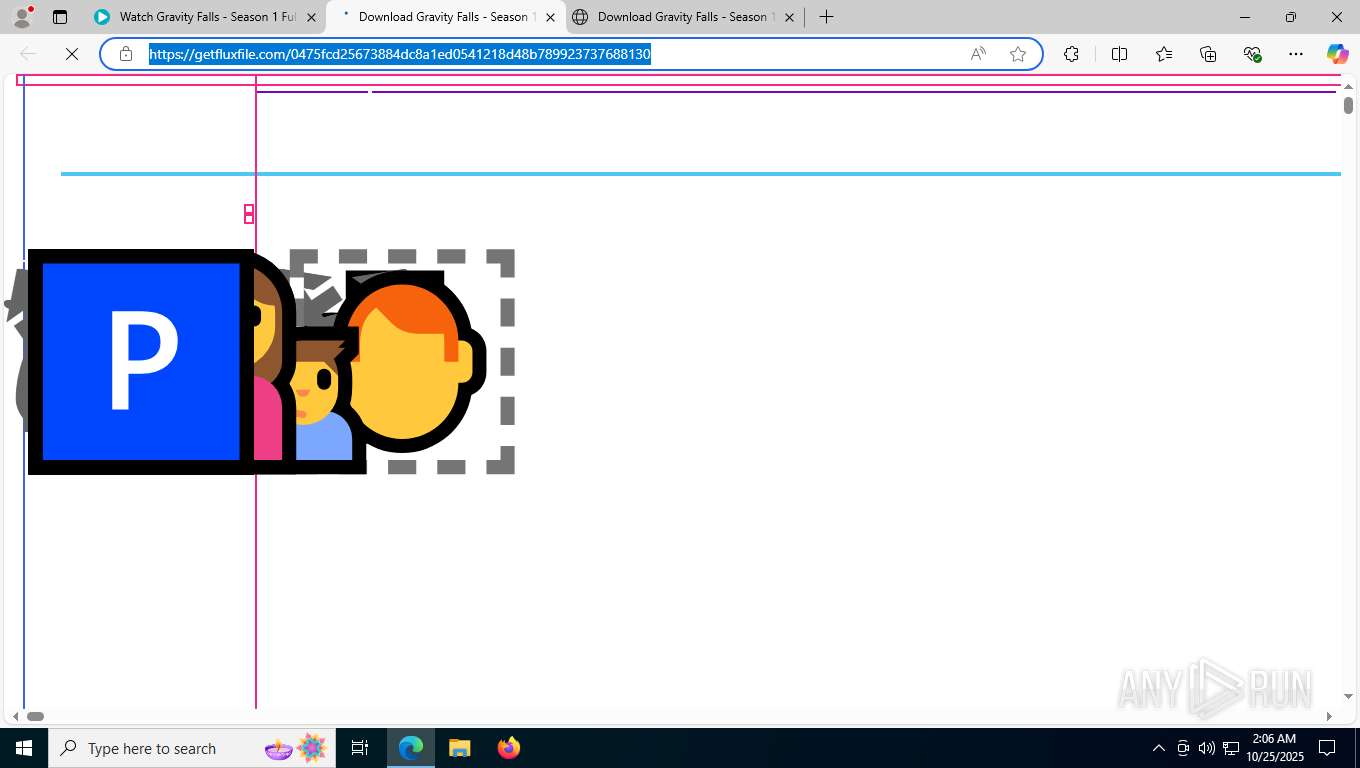The image size is (1360, 768).
Task: Open Settings and more ellipsis menu
Action: (1296, 54)
